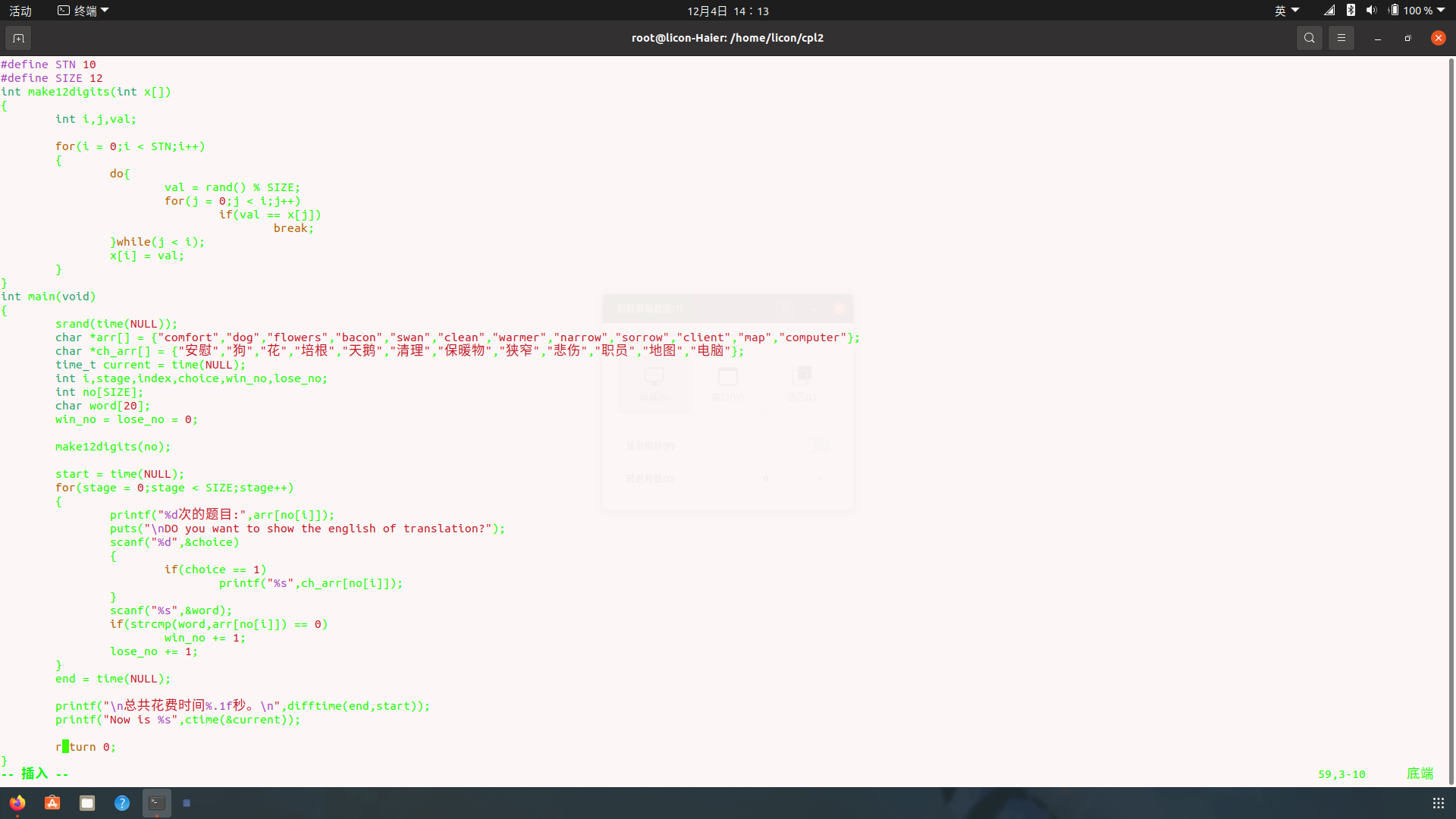Show the applications grid
This screenshot has width=1456, height=819.
(x=1438, y=802)
